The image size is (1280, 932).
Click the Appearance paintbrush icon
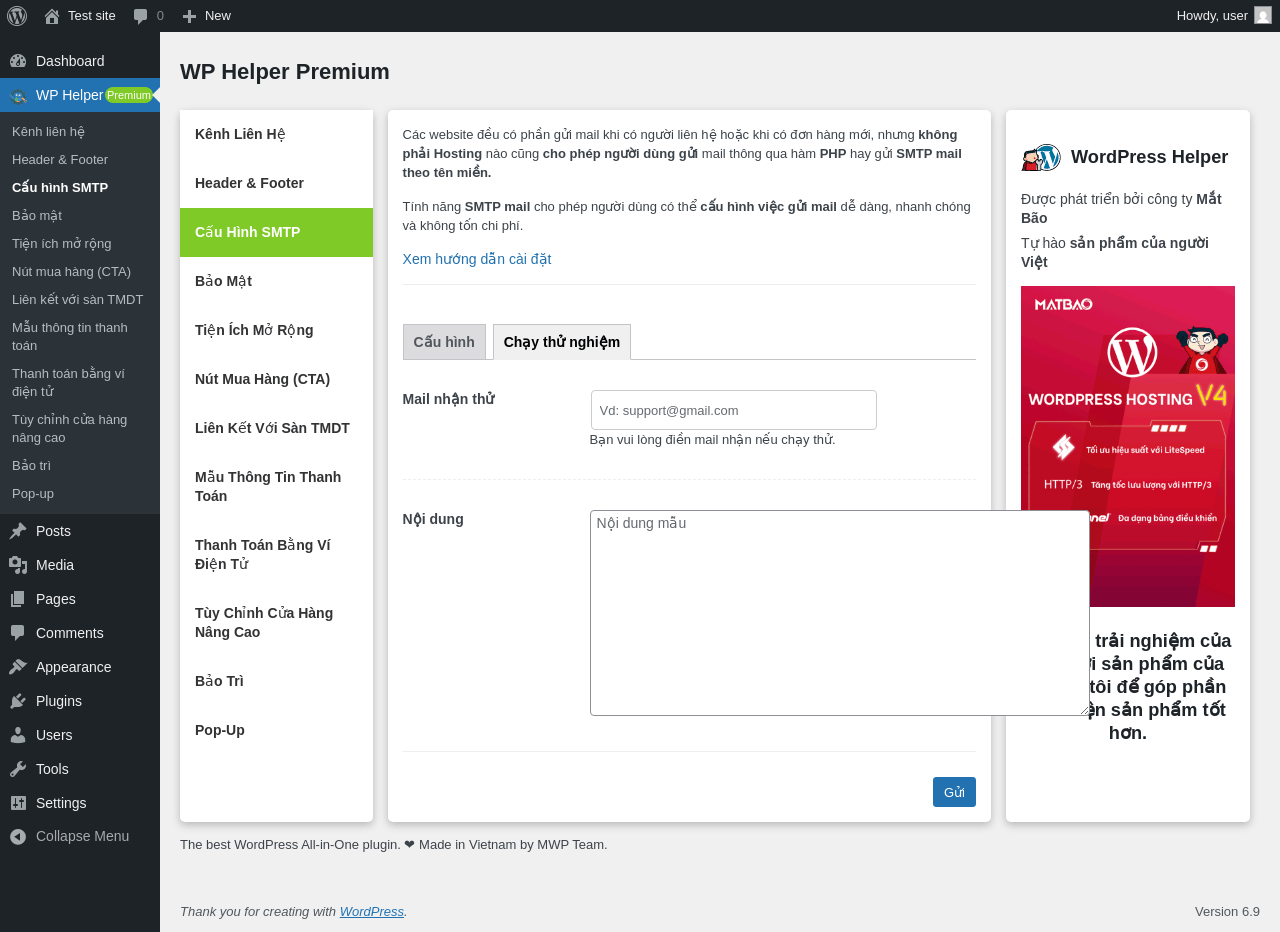tap(18, 667)
